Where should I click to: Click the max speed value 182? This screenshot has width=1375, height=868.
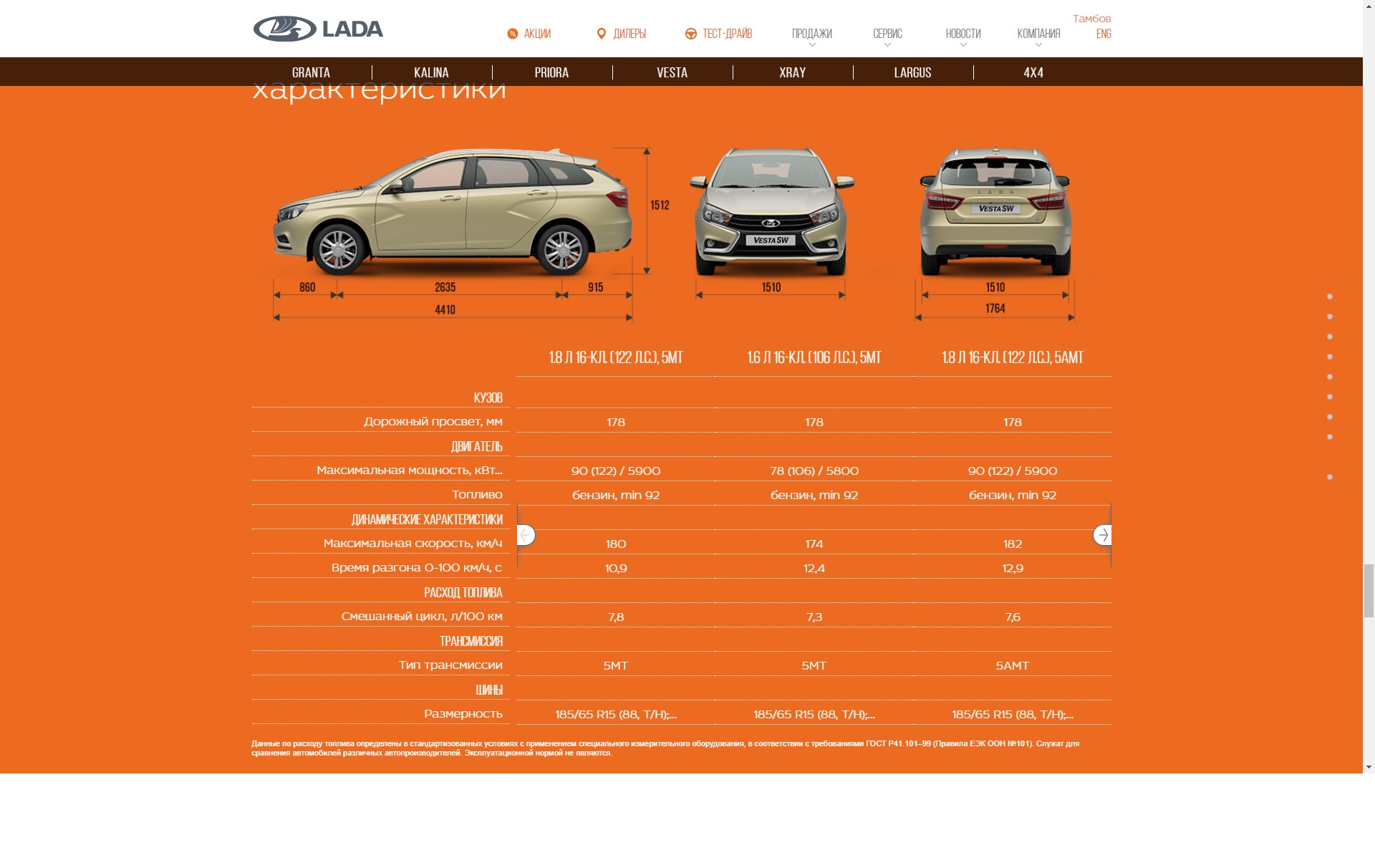click(x=1013, y=544)
